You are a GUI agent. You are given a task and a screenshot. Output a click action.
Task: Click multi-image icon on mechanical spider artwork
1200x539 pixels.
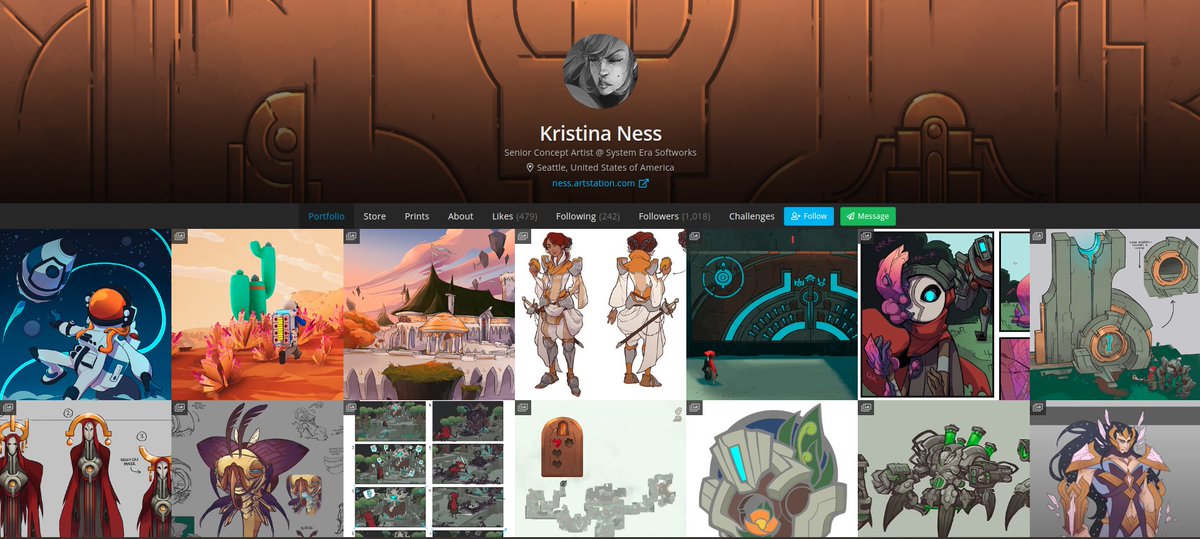(x=866, y=408)
